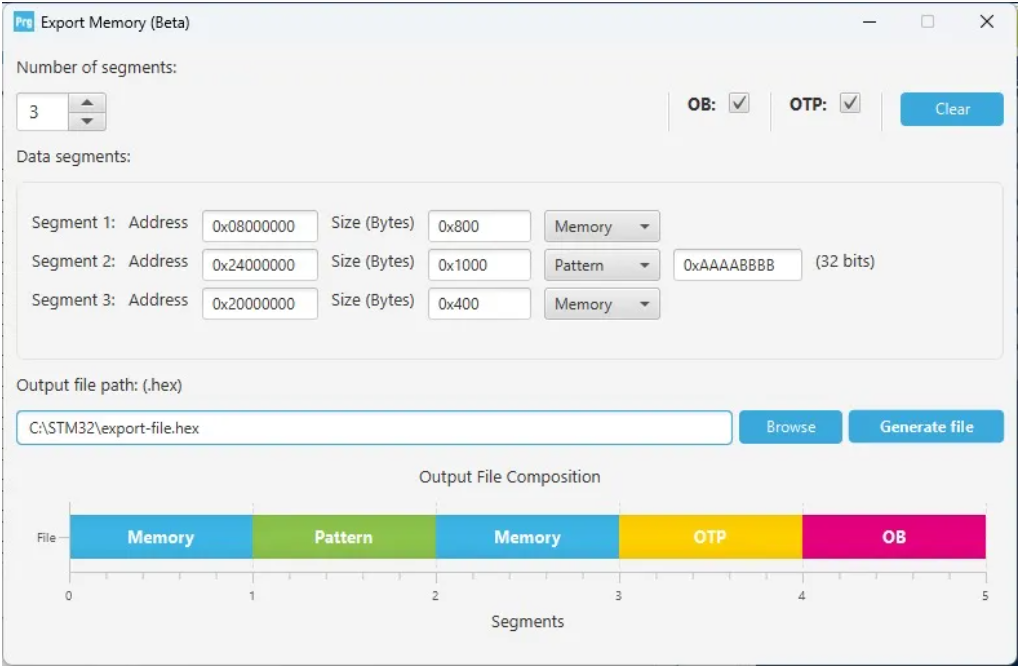Increase number of segments with up arrow

(87, 103)
